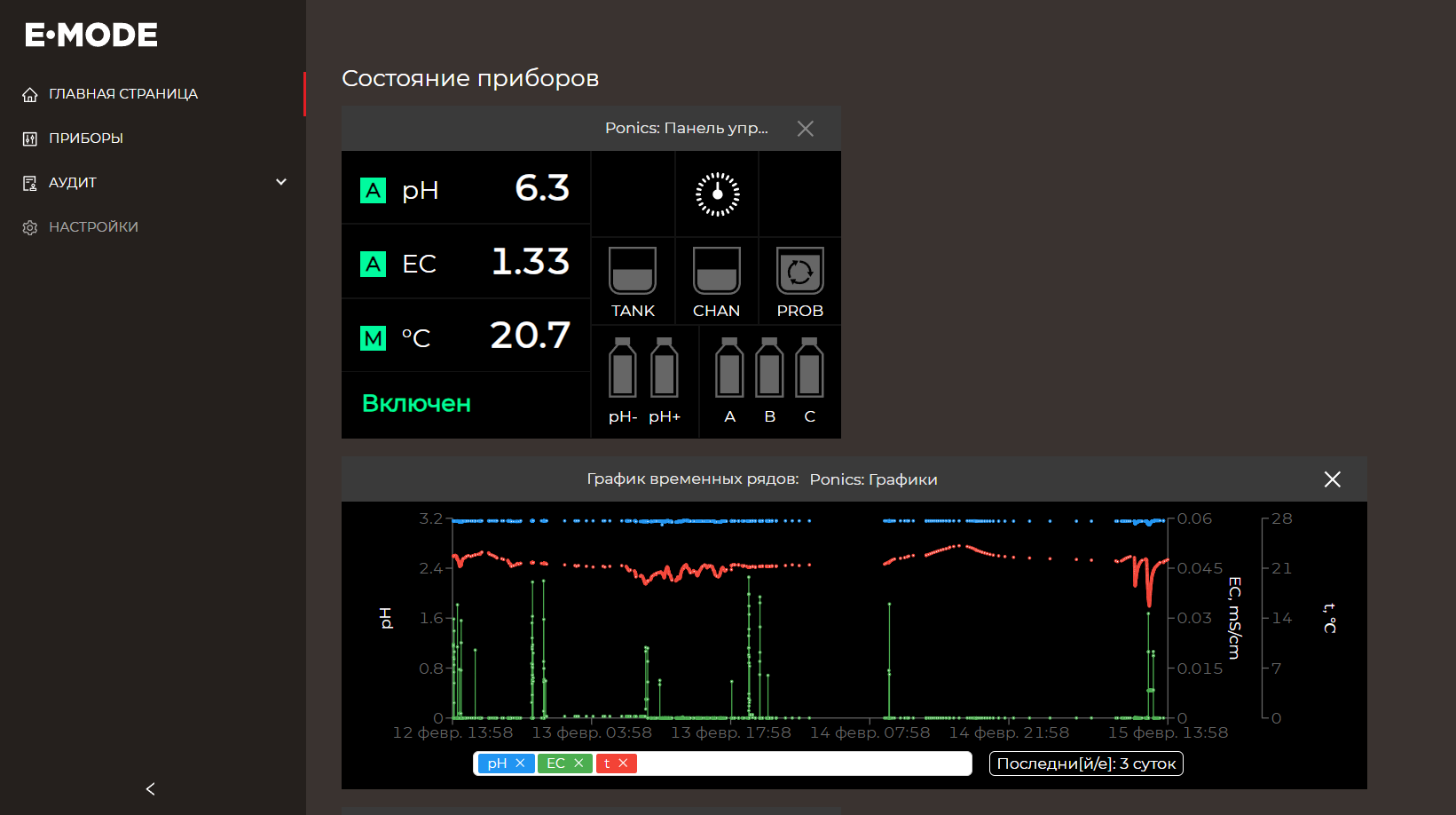The height and width of the screenshot is (815, 1456).
Task: Open Настройки page
Action: pos(93,227)
